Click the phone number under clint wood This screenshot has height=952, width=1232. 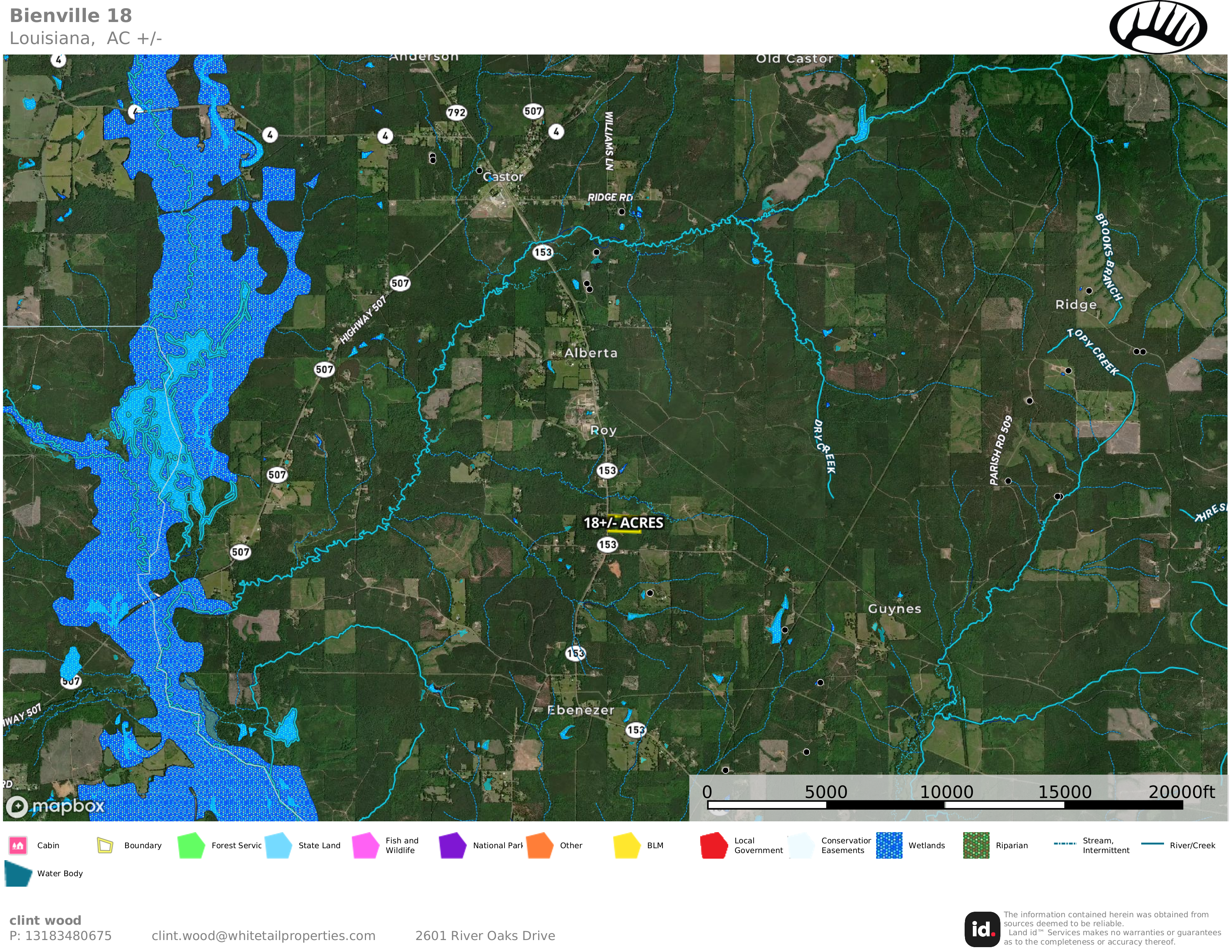coord(60,936)
